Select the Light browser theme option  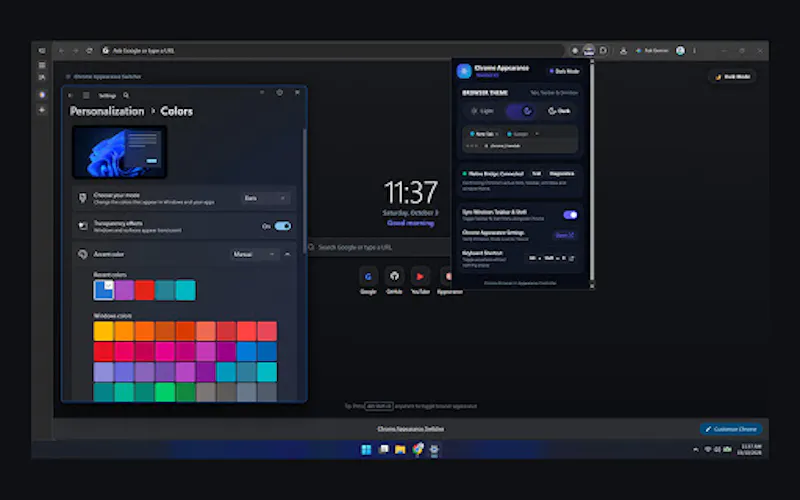click(483, 111)
